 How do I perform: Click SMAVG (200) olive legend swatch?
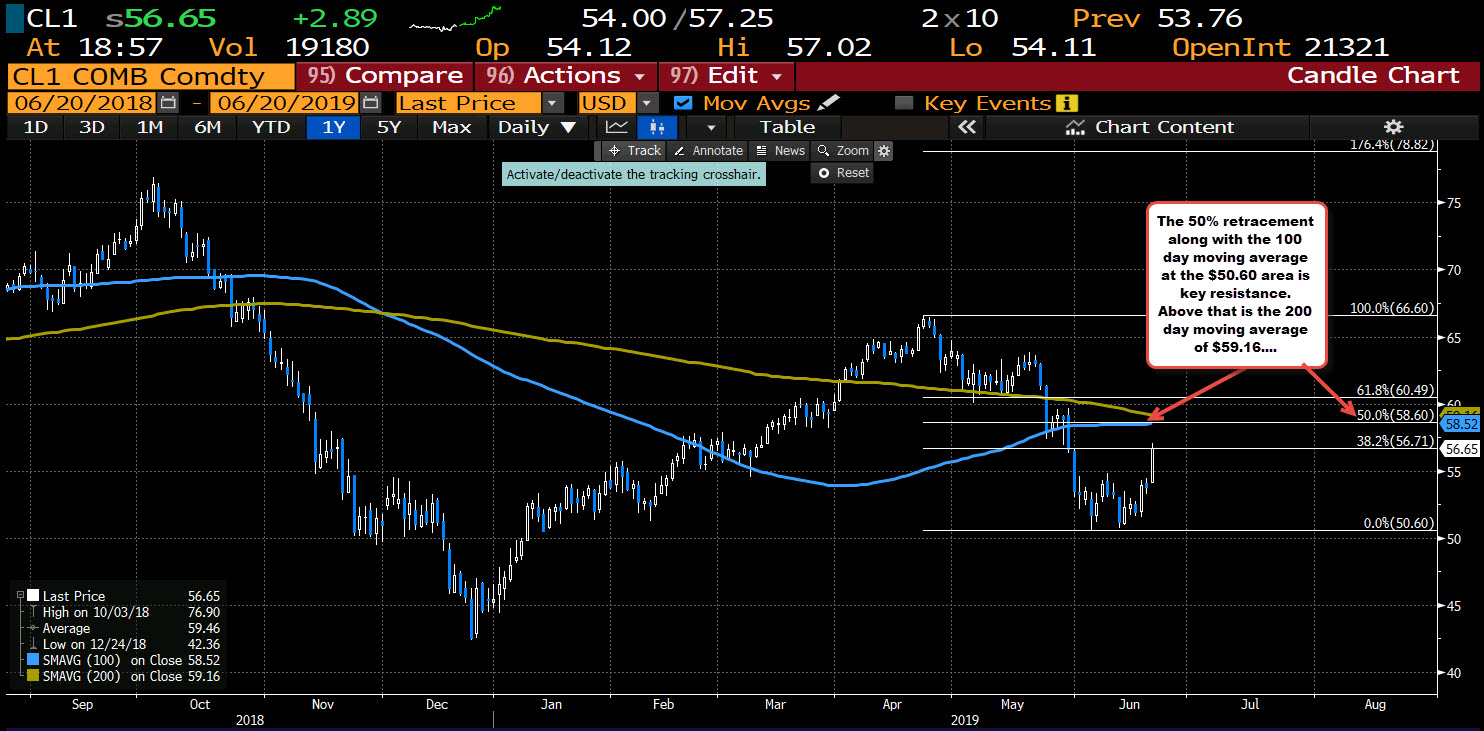click(32, 676)
